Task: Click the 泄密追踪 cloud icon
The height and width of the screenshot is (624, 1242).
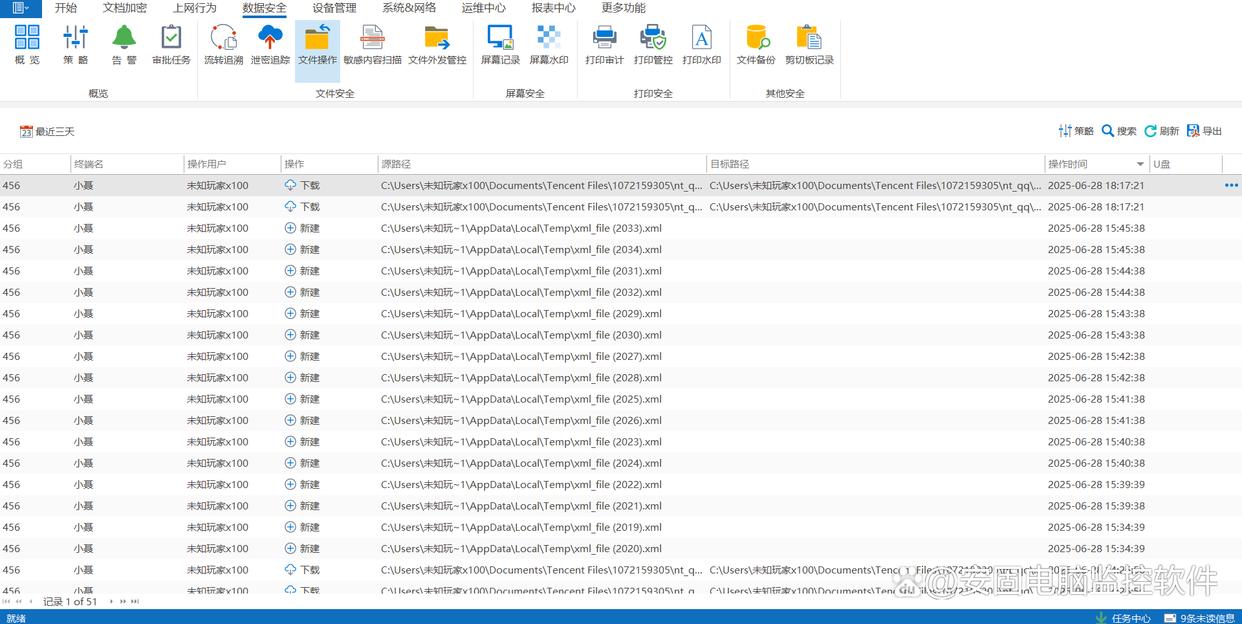Action: pos(270,45)
